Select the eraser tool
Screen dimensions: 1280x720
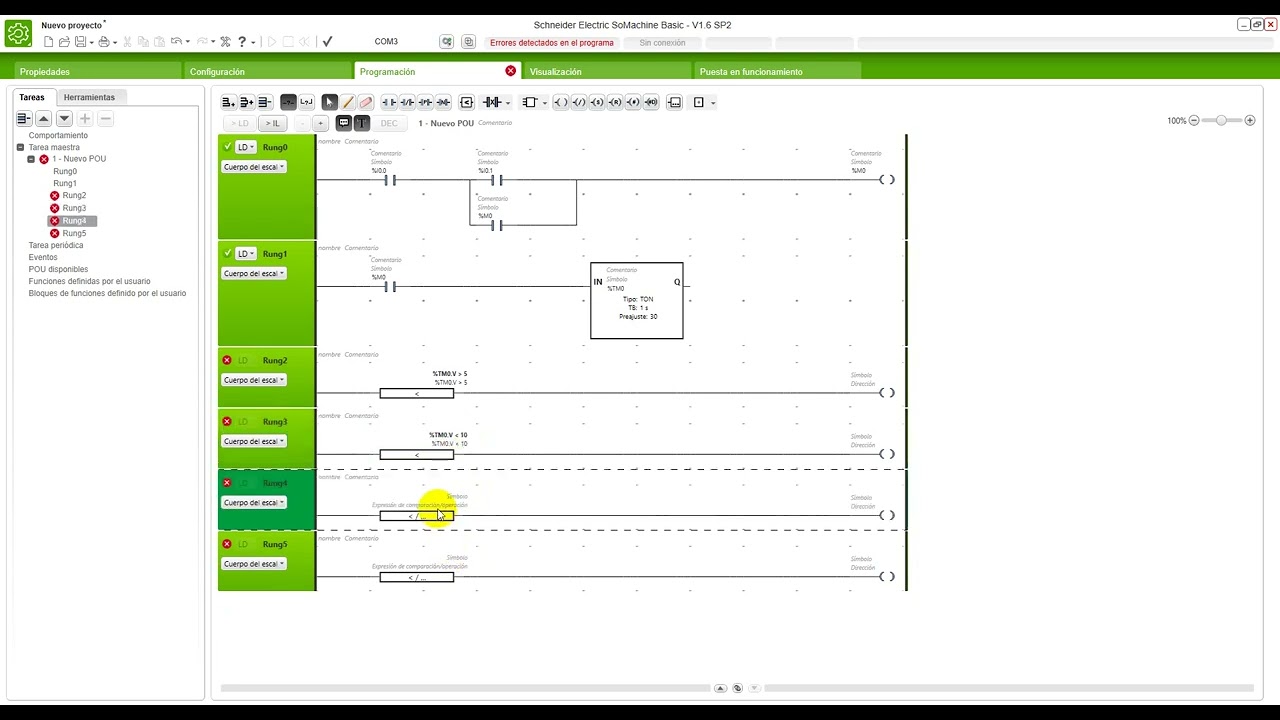[x=365, y=102]
